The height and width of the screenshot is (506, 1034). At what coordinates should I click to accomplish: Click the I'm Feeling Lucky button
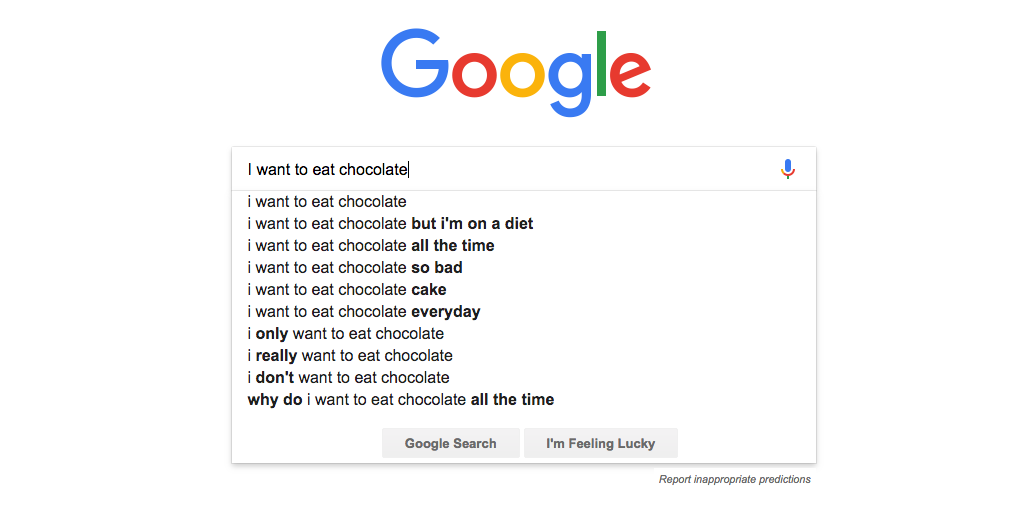coord(600,443)
